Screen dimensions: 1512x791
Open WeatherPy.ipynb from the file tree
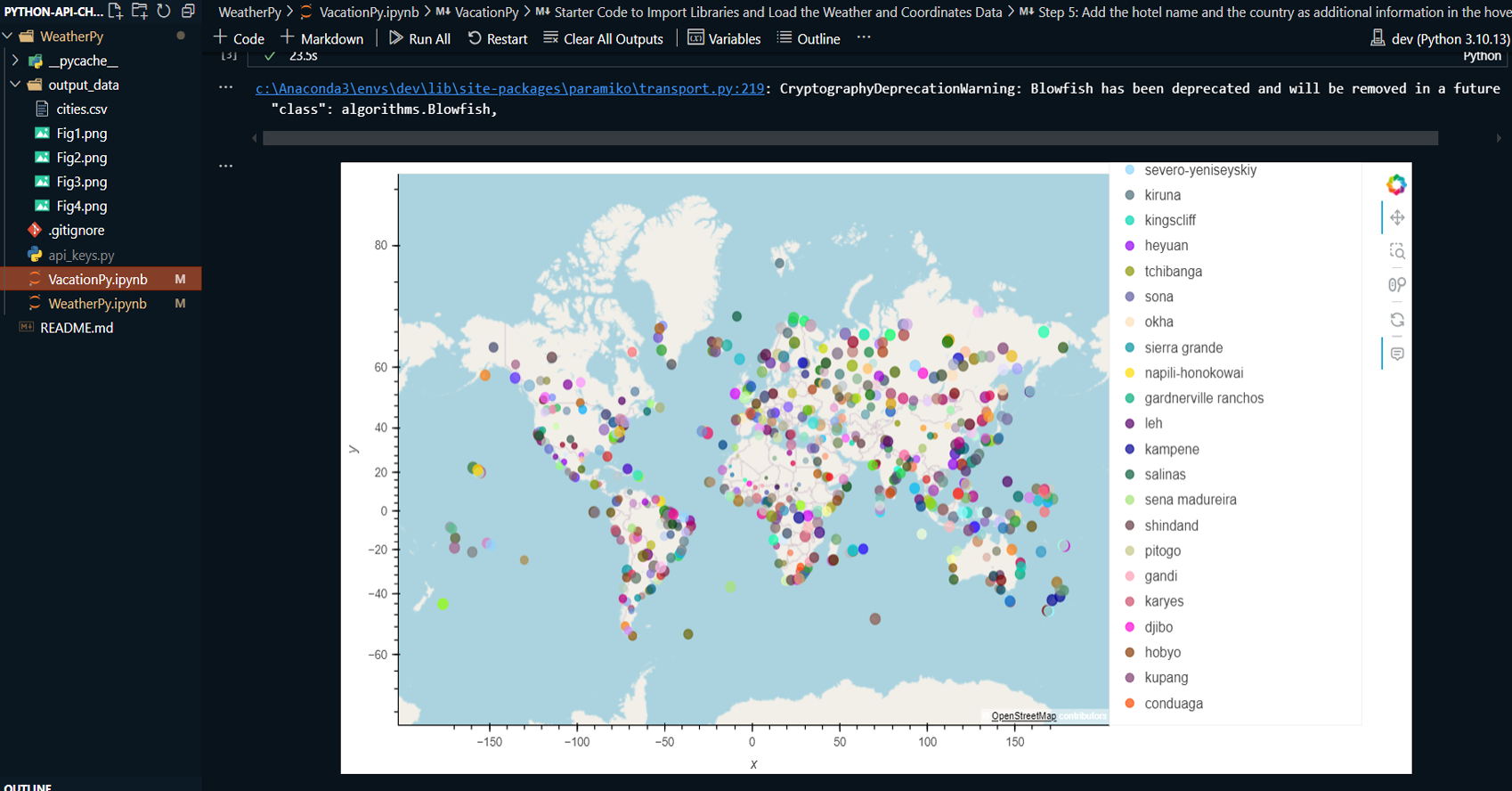tap(97, 304)
